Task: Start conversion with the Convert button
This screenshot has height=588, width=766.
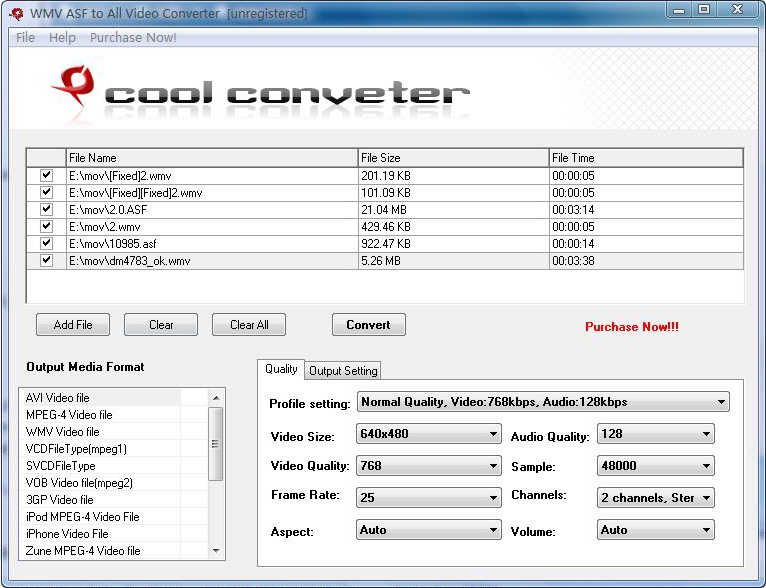Action: coord(368,325)
